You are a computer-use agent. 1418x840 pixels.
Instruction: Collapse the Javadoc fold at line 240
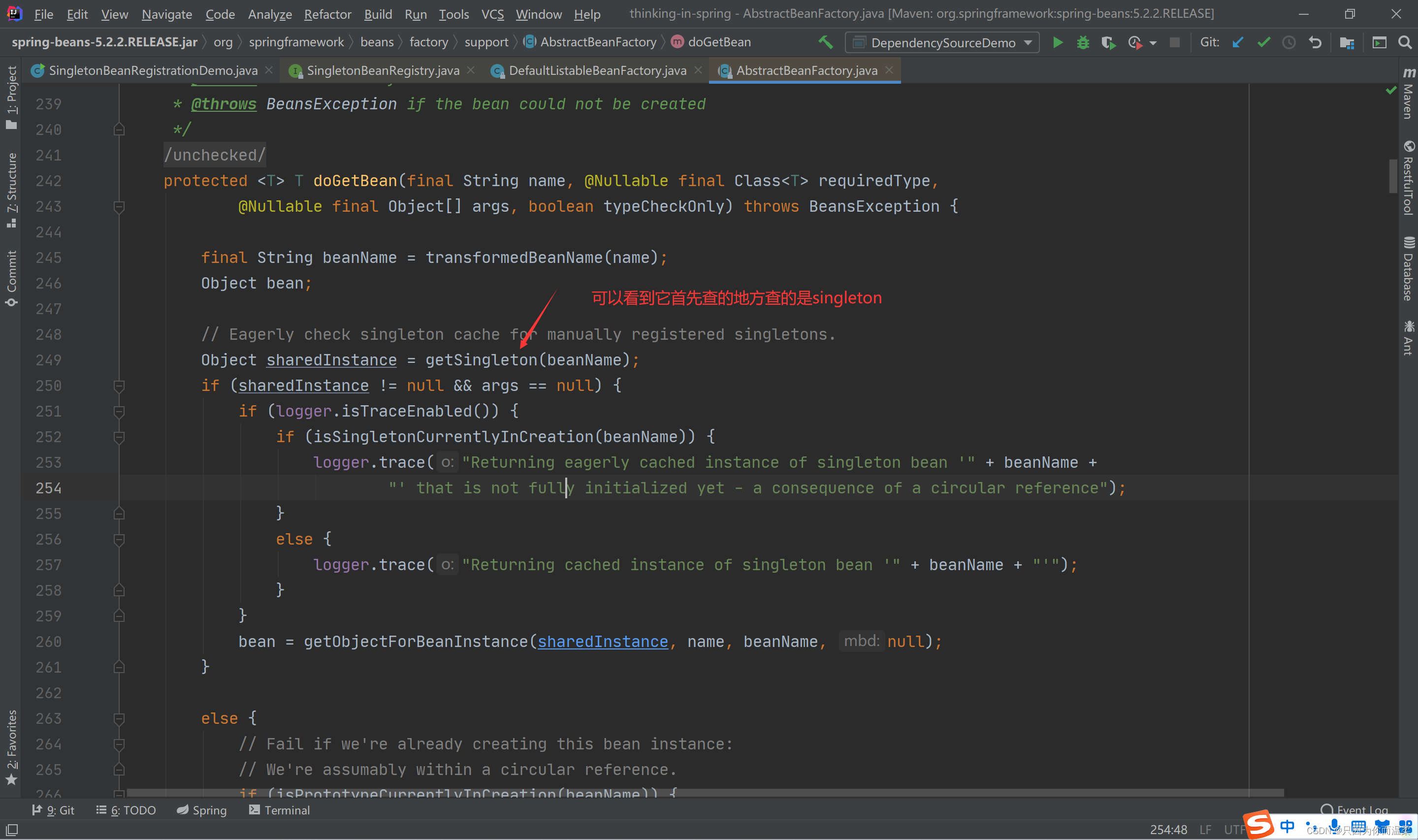click(119, 129)
